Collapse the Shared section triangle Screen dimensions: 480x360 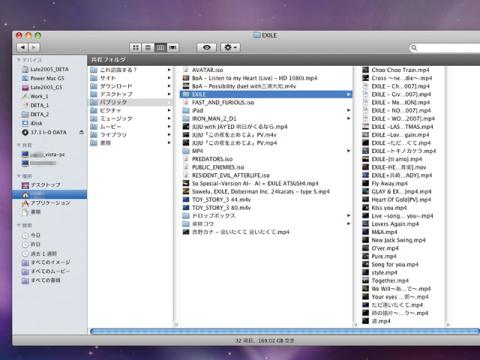[x=19, y=145]
